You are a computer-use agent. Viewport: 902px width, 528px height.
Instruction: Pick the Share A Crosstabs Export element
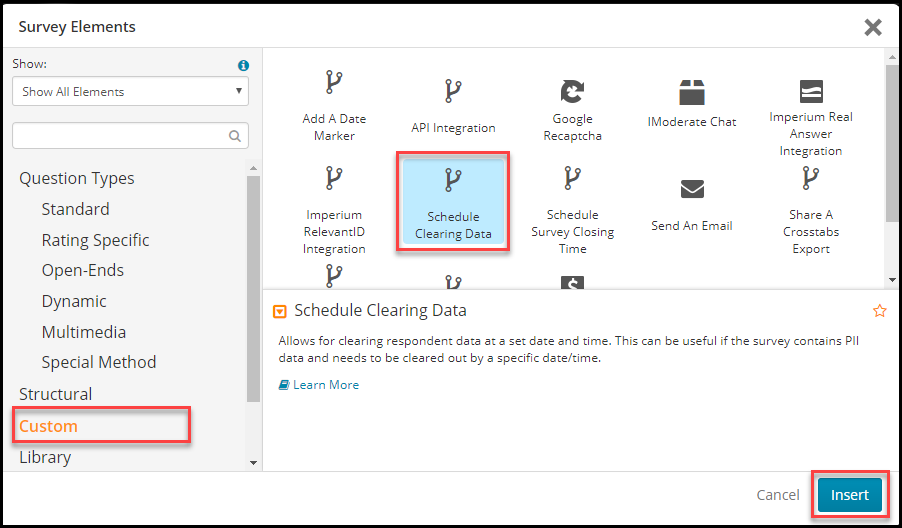pos(811,211)
